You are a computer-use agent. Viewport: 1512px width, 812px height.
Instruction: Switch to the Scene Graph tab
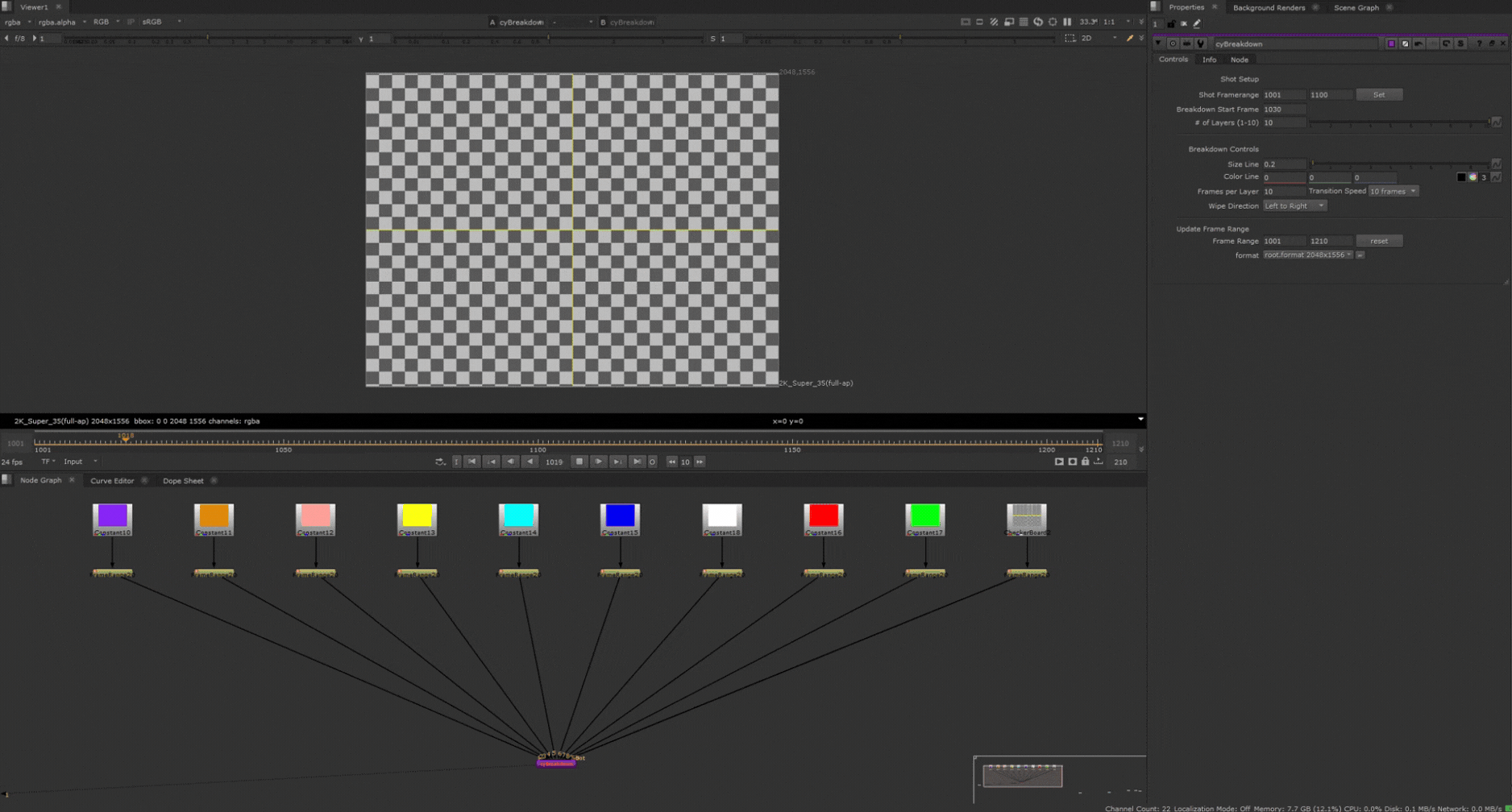(x=1356, y=7)
